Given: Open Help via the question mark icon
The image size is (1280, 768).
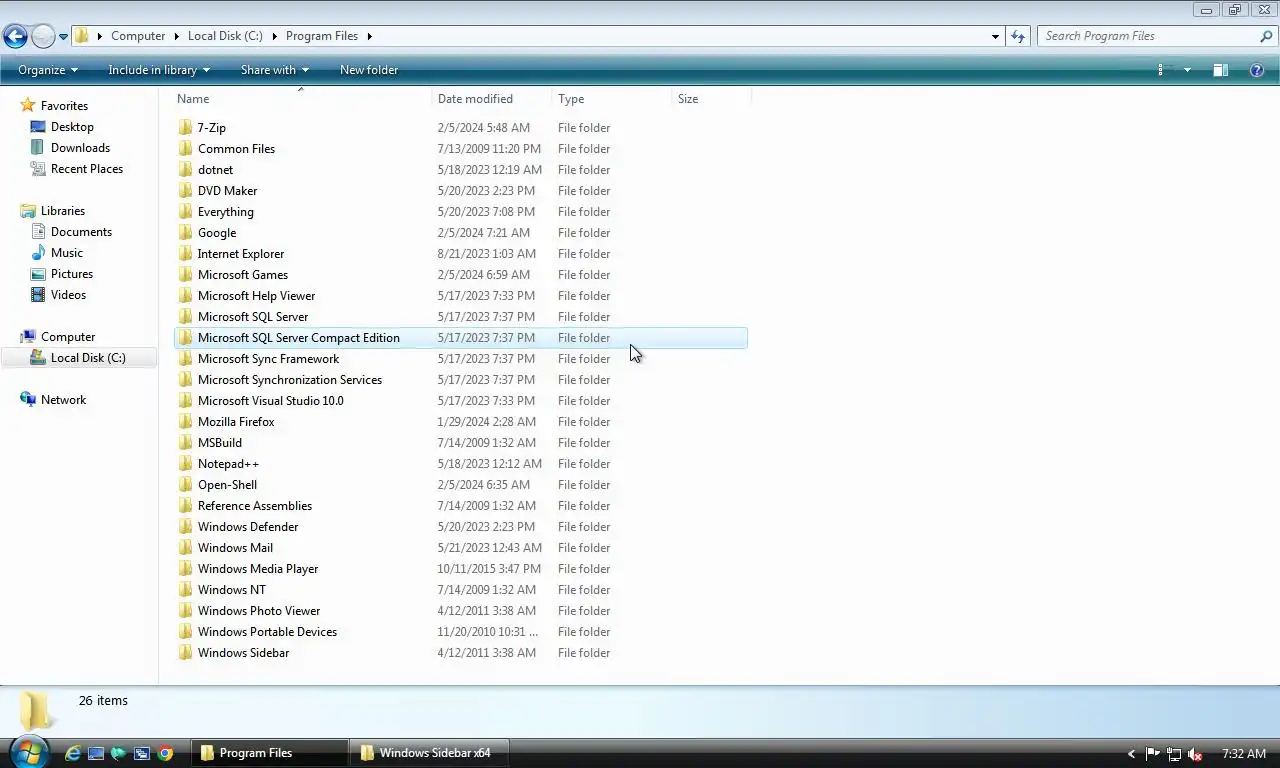Looking at the screenshot, I should coord(1257,70).
